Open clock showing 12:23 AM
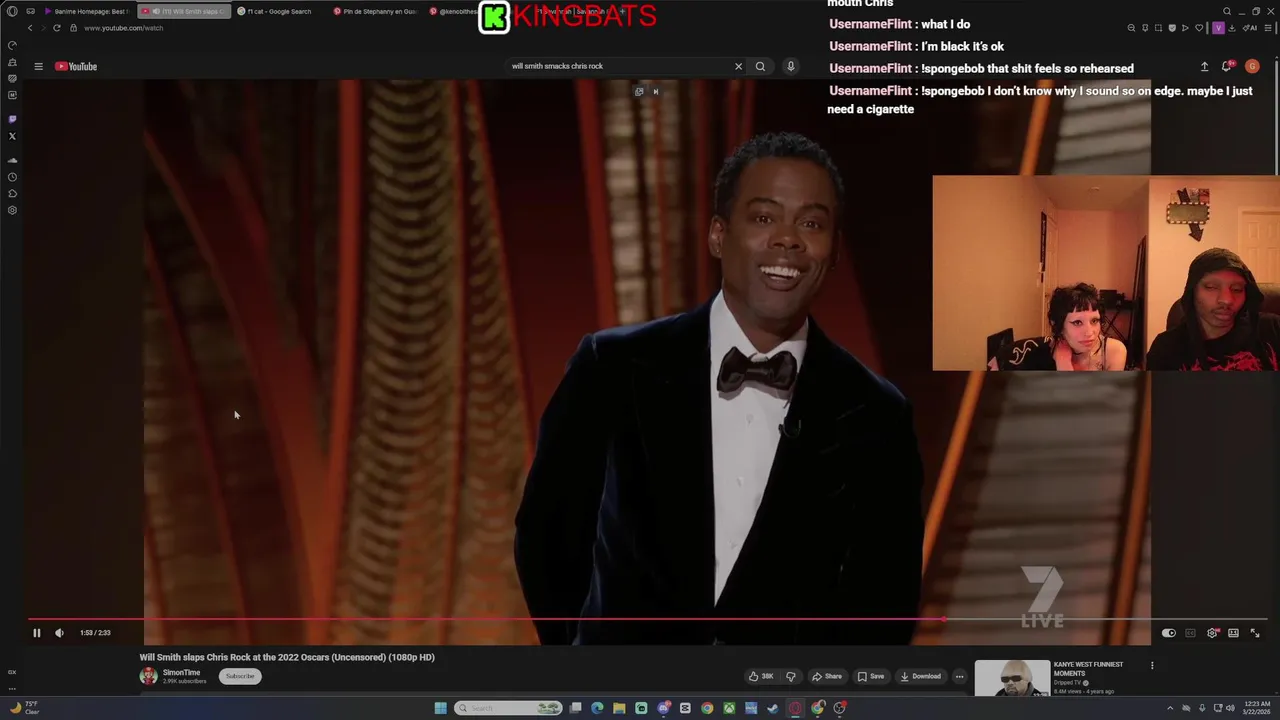 click(1256, 708)
